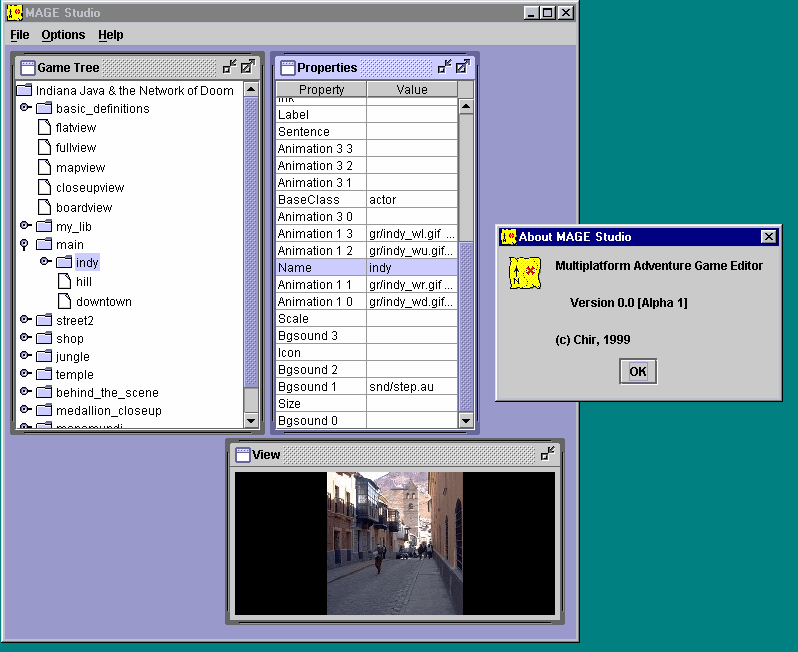Select the boardview document icon
The height and width of the screenshot is (652, 798).
[x=45, y=207]
